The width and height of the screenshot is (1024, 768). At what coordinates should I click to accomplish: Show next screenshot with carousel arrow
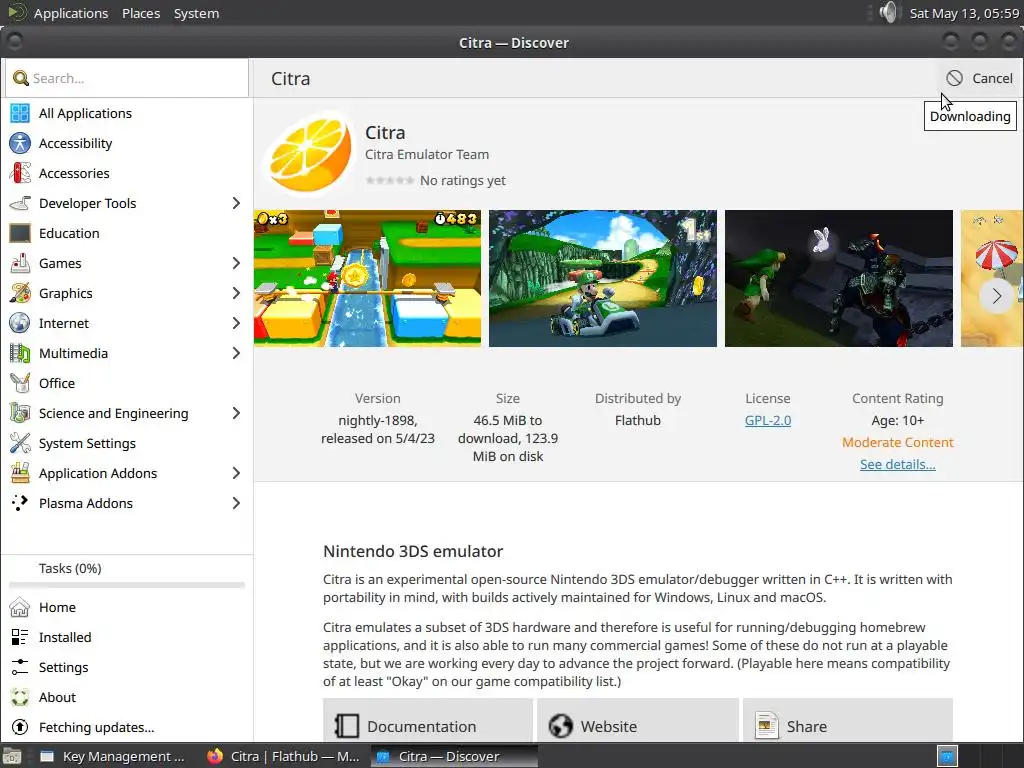pyautogui.click(x=997, y=296)
